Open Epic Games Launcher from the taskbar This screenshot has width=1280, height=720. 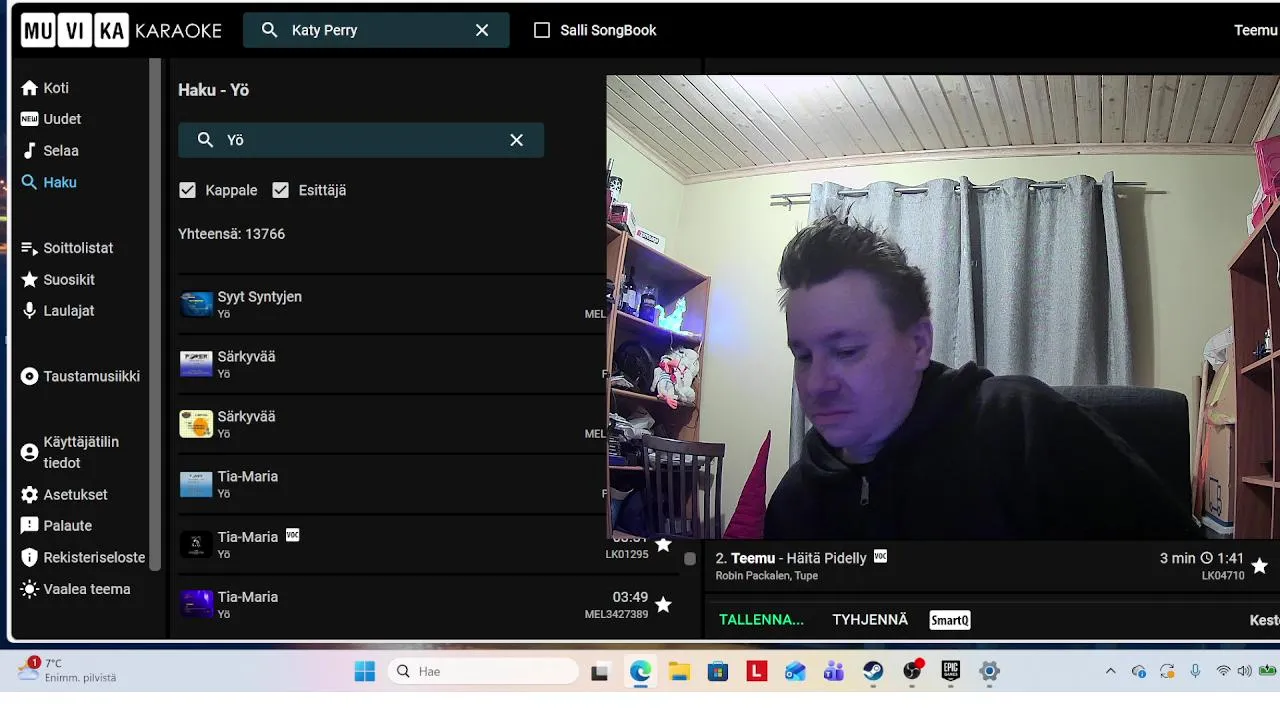point(951,671)
